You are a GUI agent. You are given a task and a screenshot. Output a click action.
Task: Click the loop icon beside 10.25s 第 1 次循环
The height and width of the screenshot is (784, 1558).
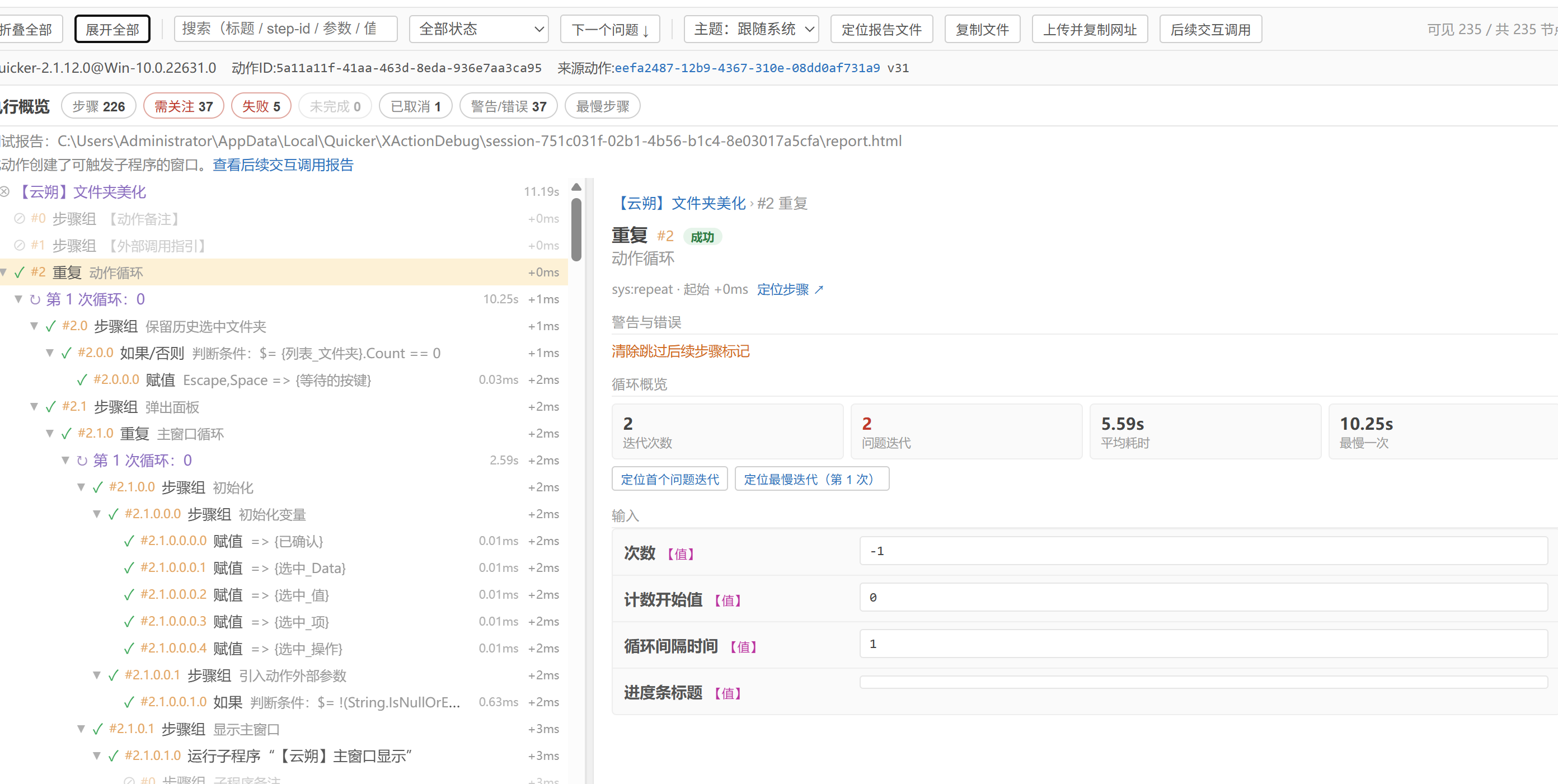pos(35,299)
